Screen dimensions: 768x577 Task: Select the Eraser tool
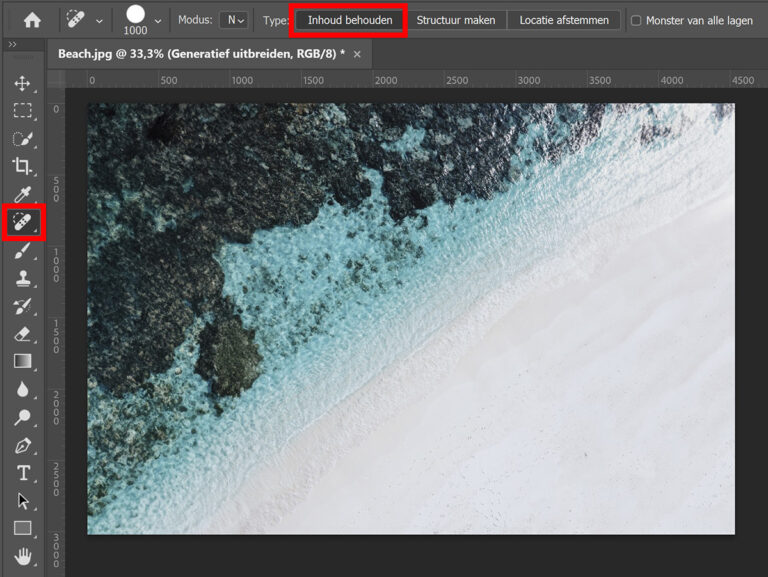22,334
